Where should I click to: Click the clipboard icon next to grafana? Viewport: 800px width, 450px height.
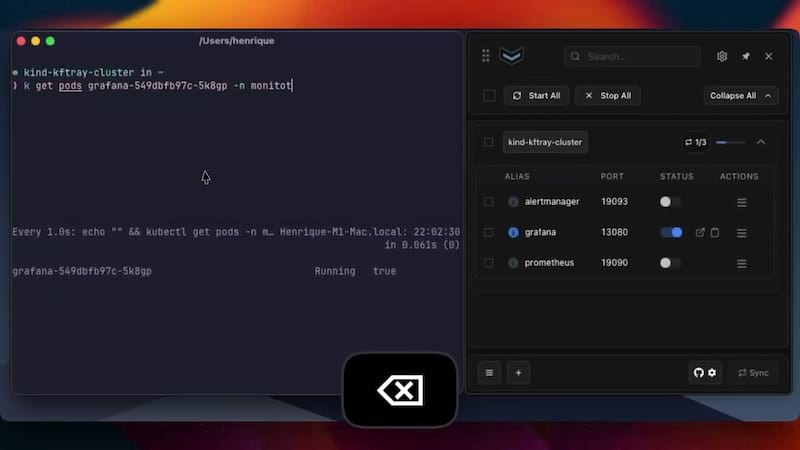tap(715, 232)
